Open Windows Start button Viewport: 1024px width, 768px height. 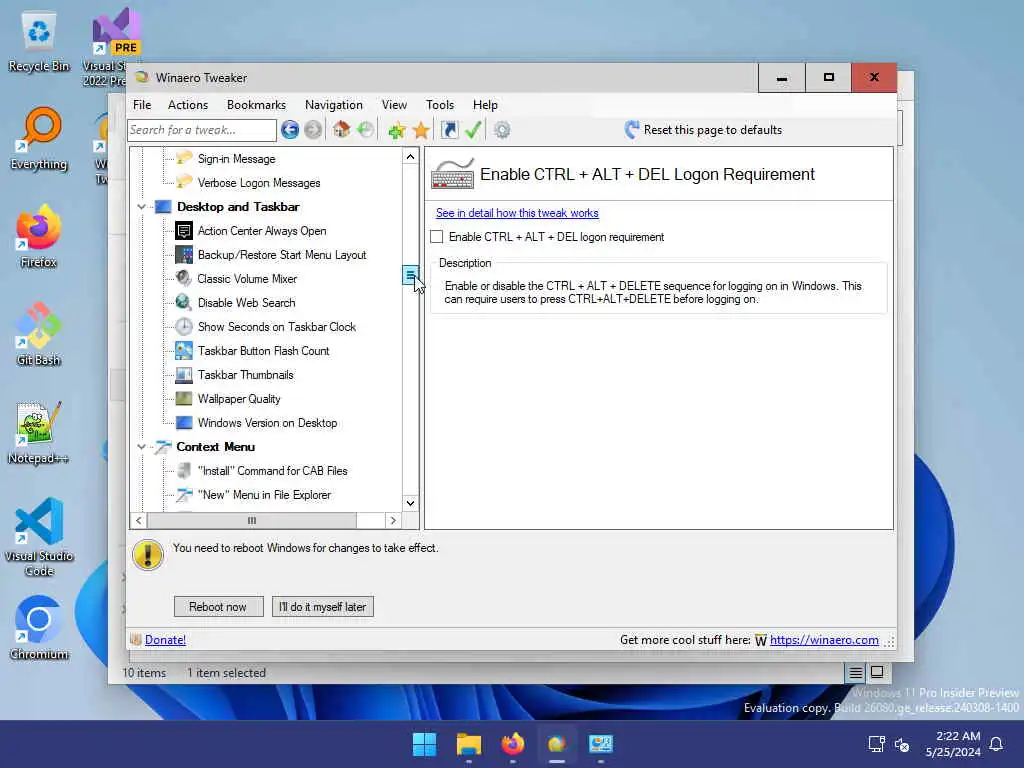(x=424, y=744)
